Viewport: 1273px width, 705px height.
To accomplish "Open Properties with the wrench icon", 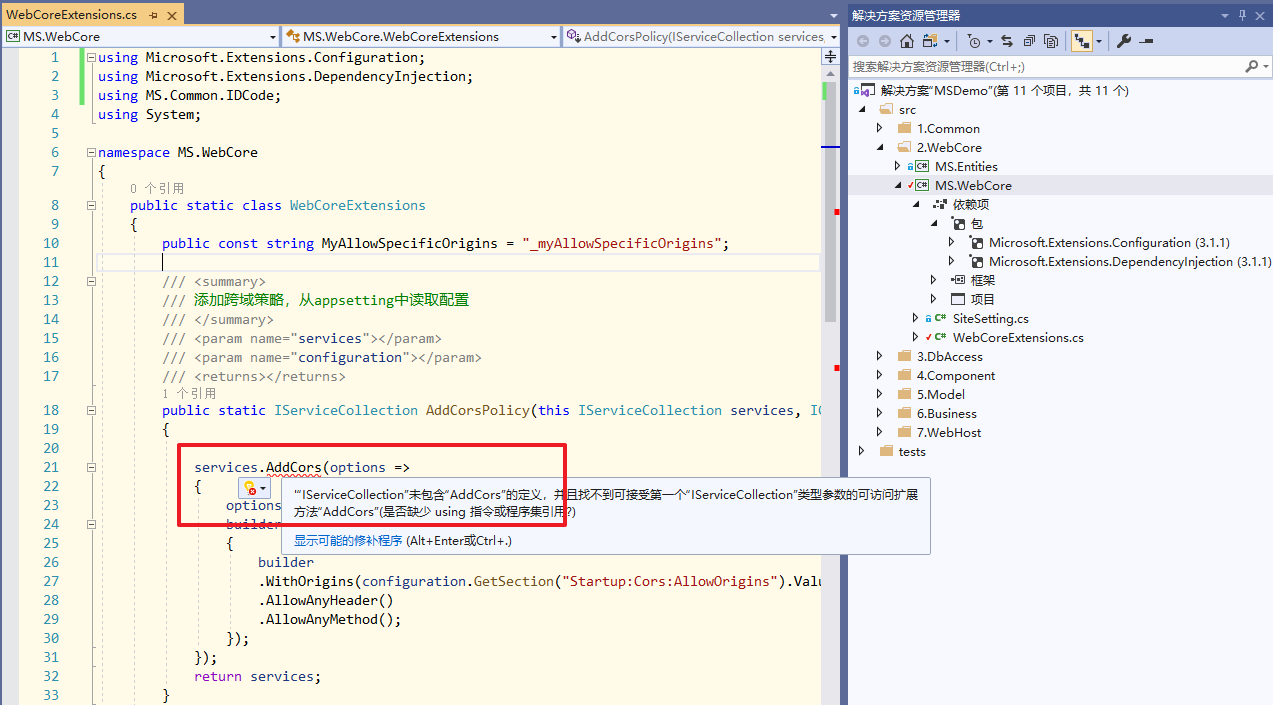I will (1124, 41).
